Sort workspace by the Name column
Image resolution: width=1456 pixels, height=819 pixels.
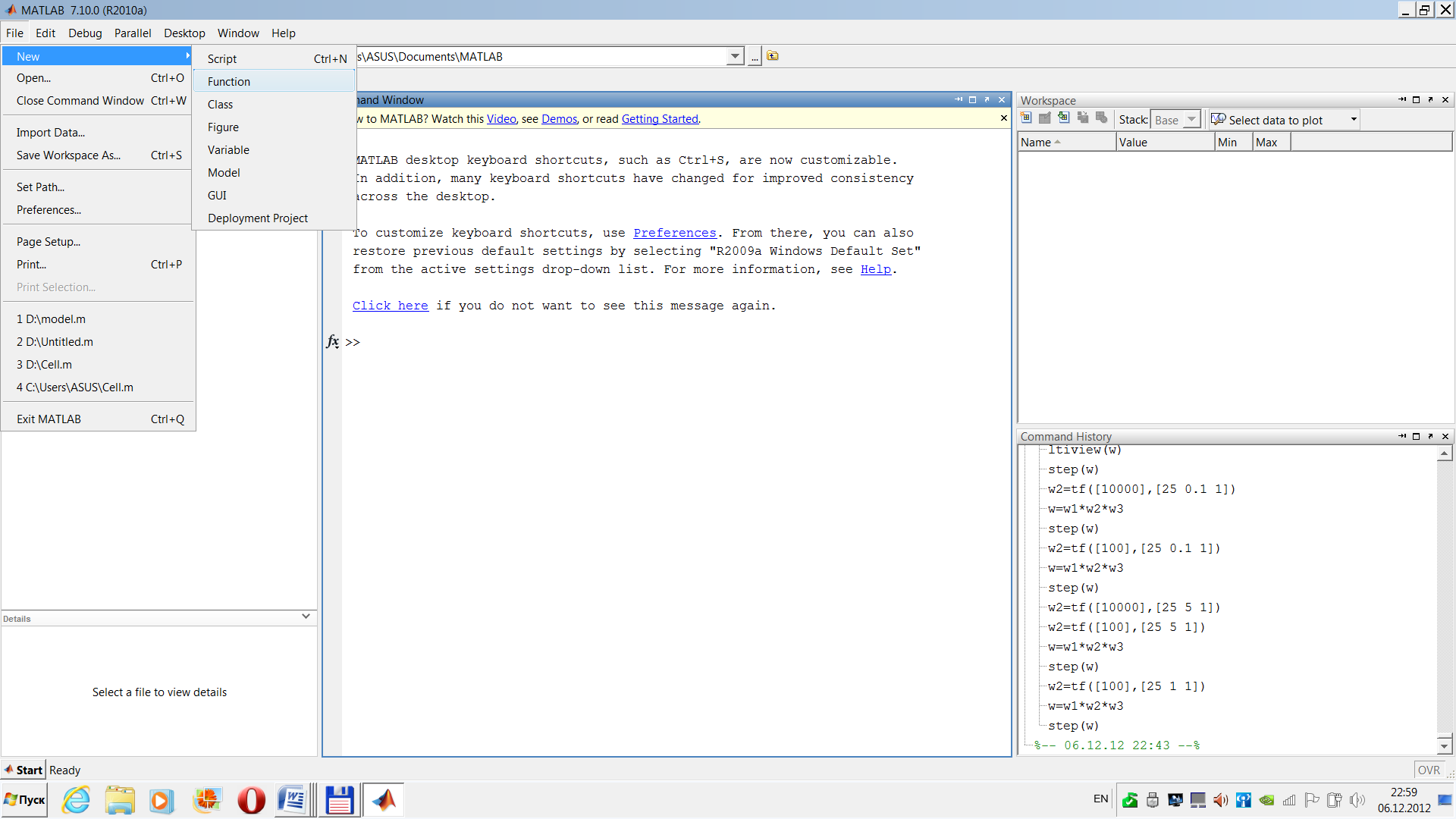click(1067, 142)
